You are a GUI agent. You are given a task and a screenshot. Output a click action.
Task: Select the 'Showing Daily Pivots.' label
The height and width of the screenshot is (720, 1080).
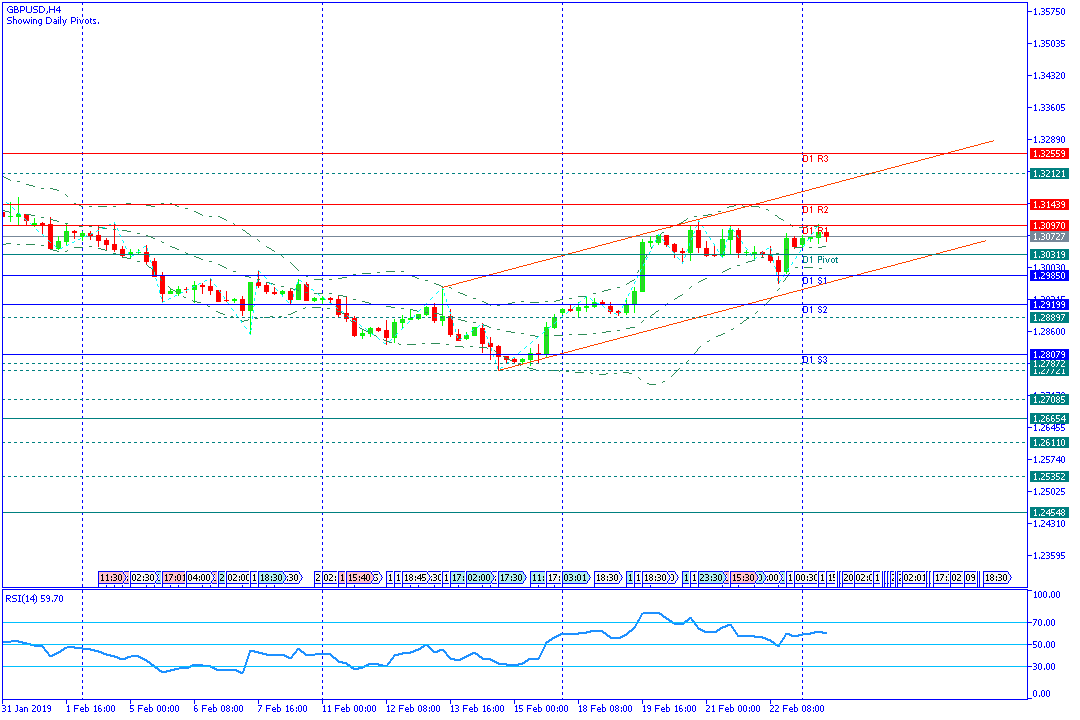tap(53, 21)
